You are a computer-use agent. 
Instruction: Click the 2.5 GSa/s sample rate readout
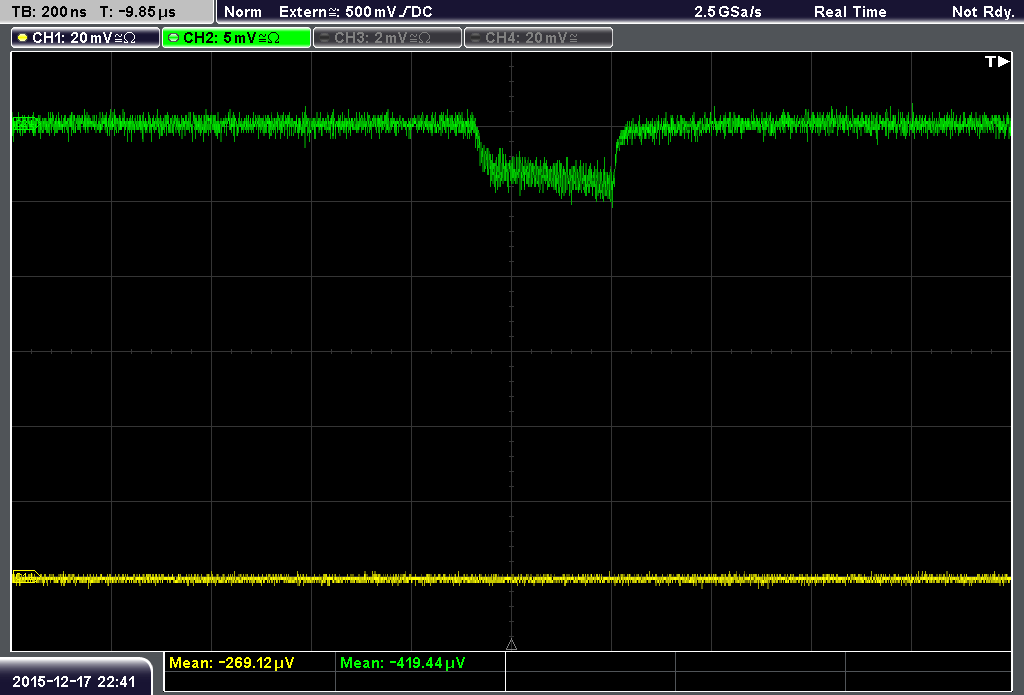[x=728, y=12]
